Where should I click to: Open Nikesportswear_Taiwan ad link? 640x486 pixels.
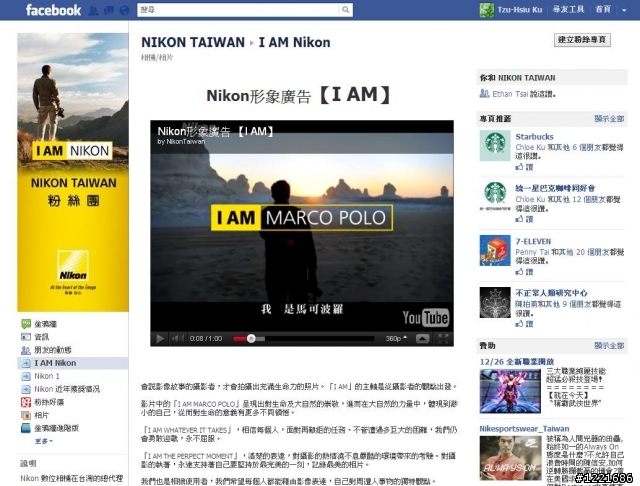point(524,429)
